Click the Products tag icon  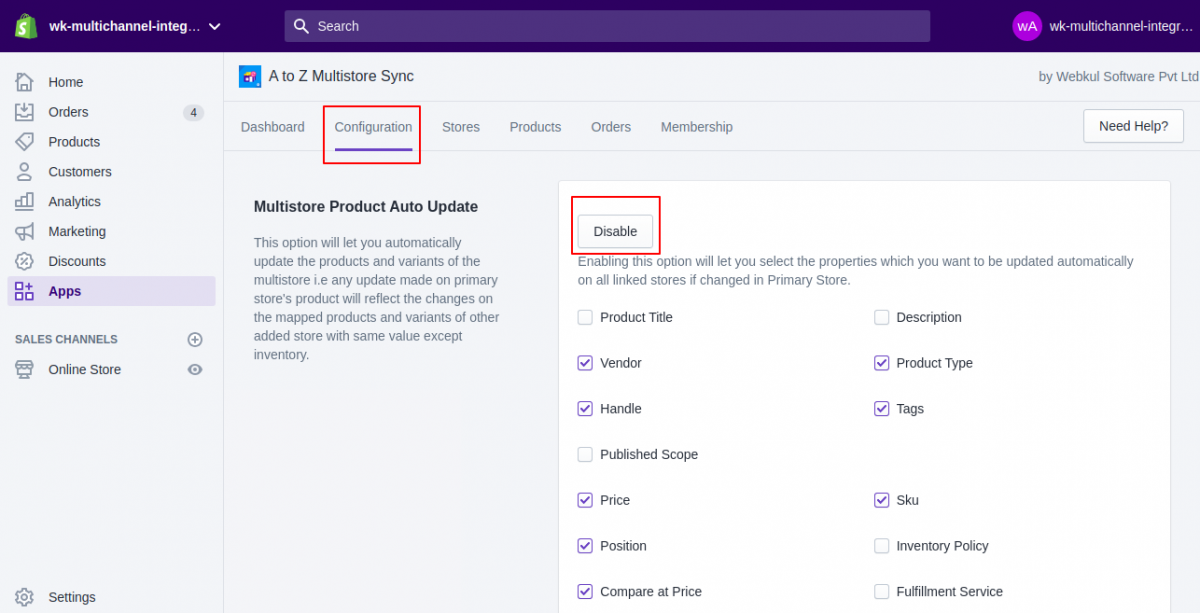coord(25,142)
